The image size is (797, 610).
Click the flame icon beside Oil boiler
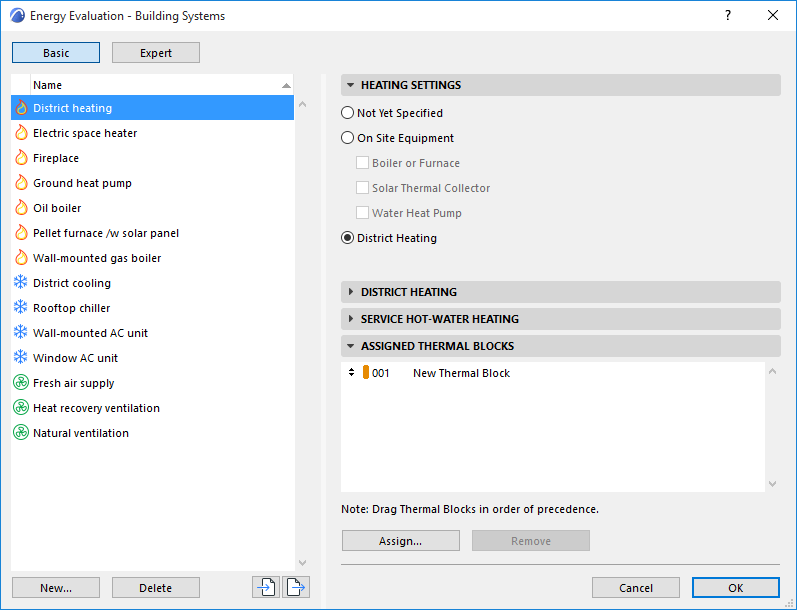21,207
